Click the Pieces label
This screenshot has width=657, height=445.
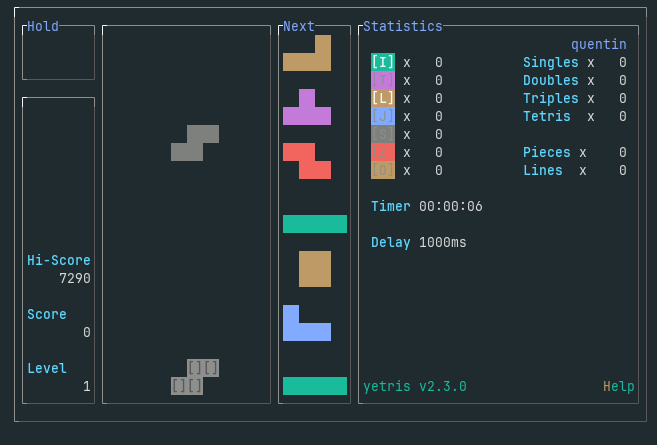547,153
